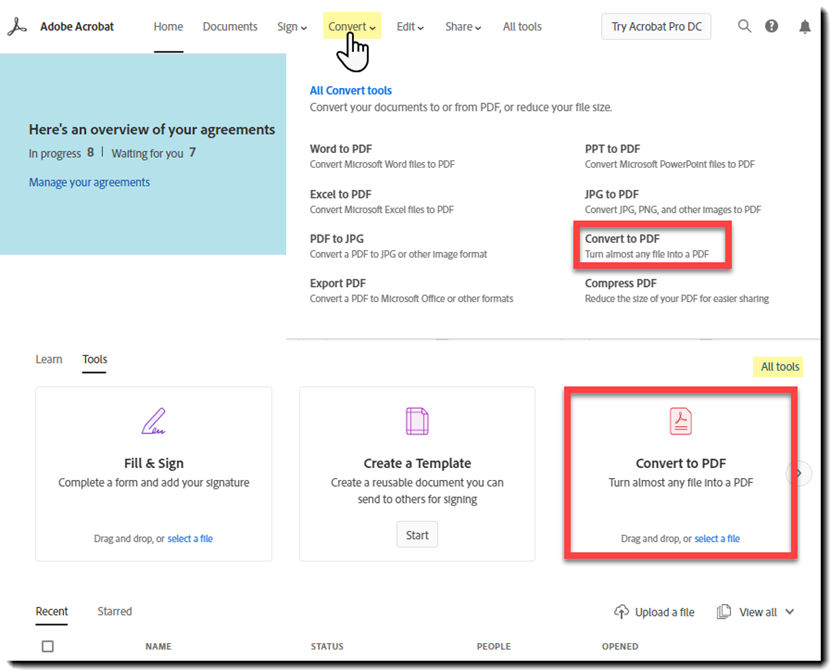Sort by the STATUS column header
This screenshot has height=670, width=830.
[327, 646]
